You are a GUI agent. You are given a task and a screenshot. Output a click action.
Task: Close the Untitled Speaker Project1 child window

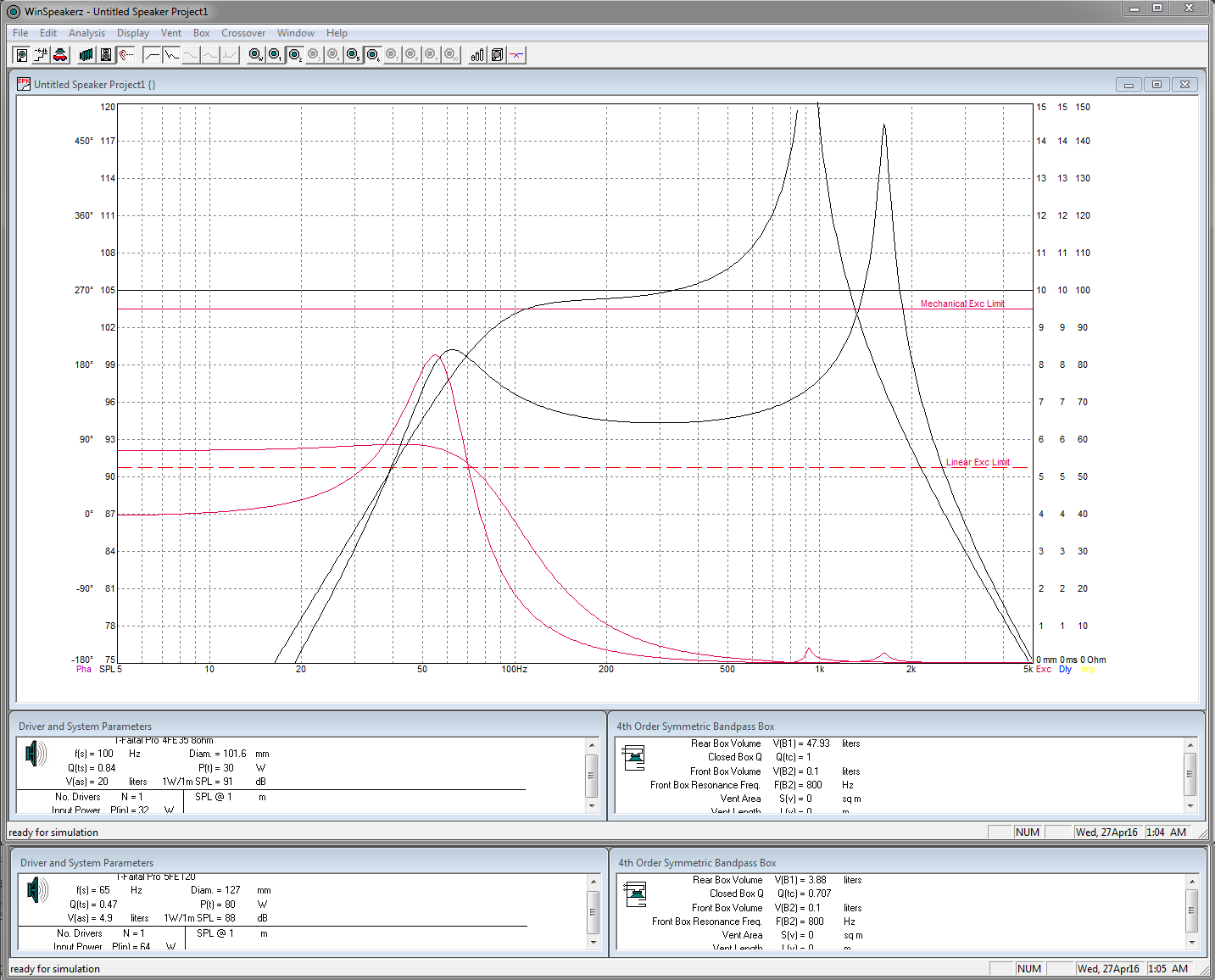(1185, 85)
